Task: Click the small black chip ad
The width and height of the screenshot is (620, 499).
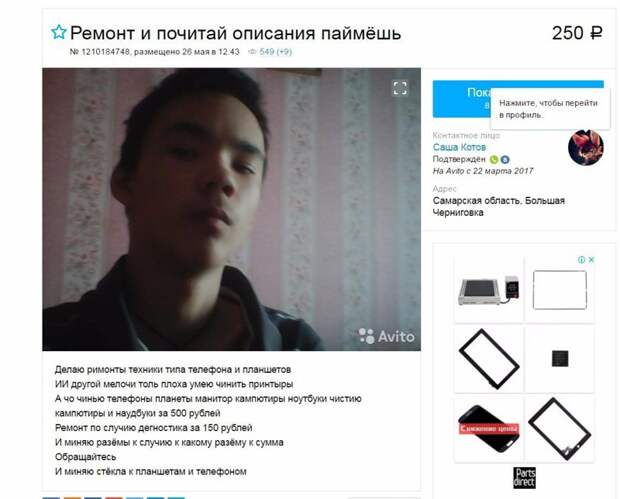Action: pyautogui.click(x=560, y=359)
